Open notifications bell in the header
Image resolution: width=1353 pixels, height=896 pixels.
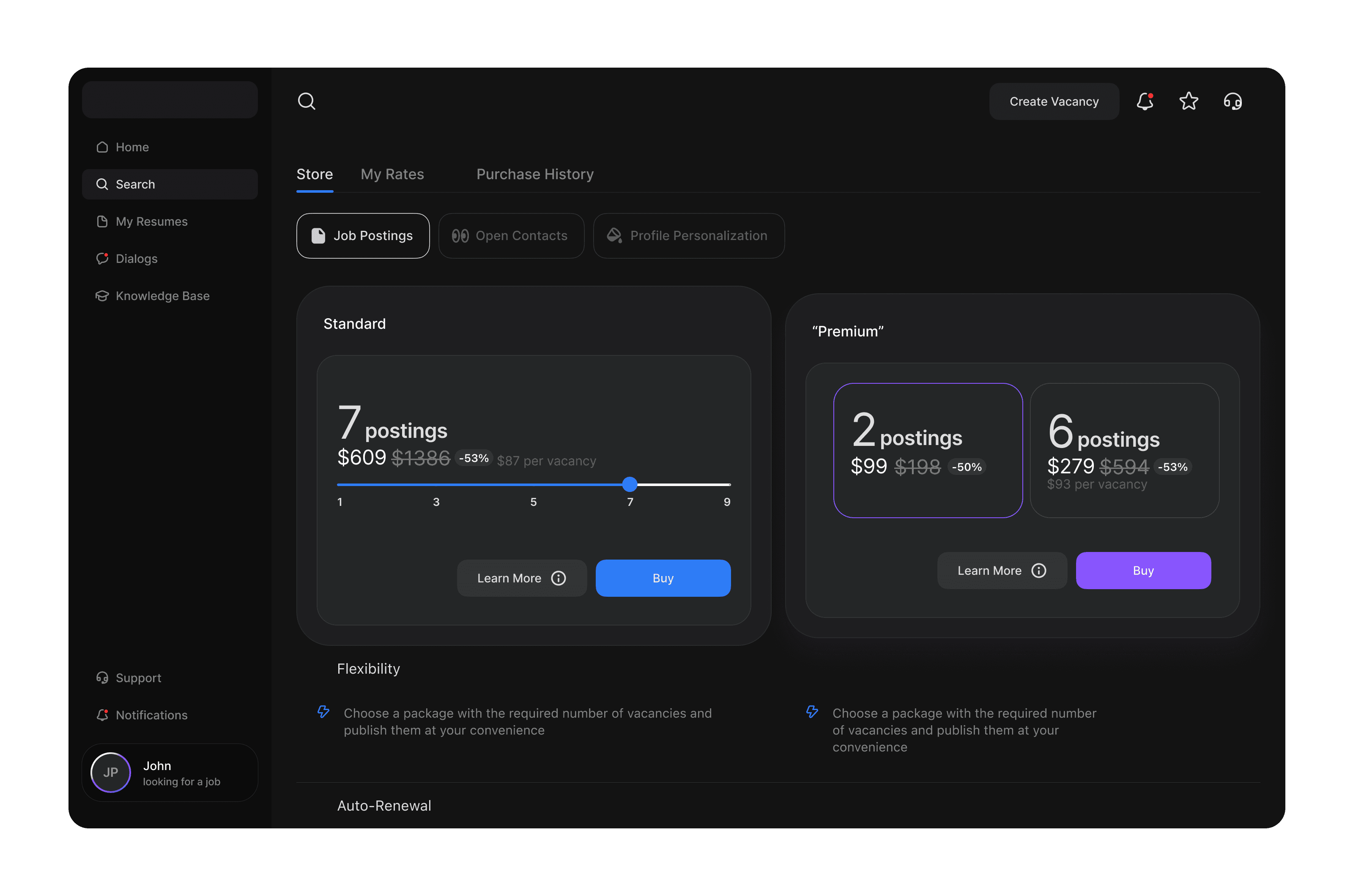click(1145, 101)
